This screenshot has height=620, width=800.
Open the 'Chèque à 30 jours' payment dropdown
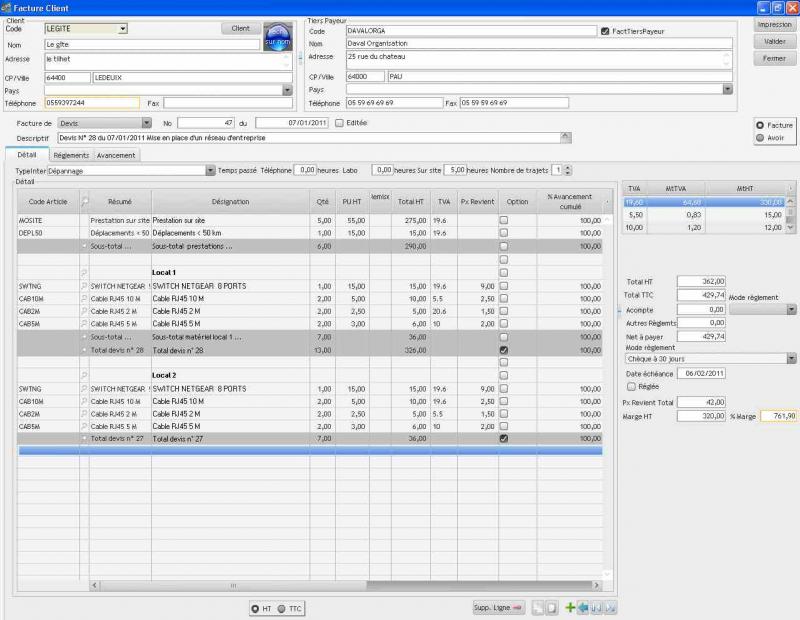click(x=791, y=359)
